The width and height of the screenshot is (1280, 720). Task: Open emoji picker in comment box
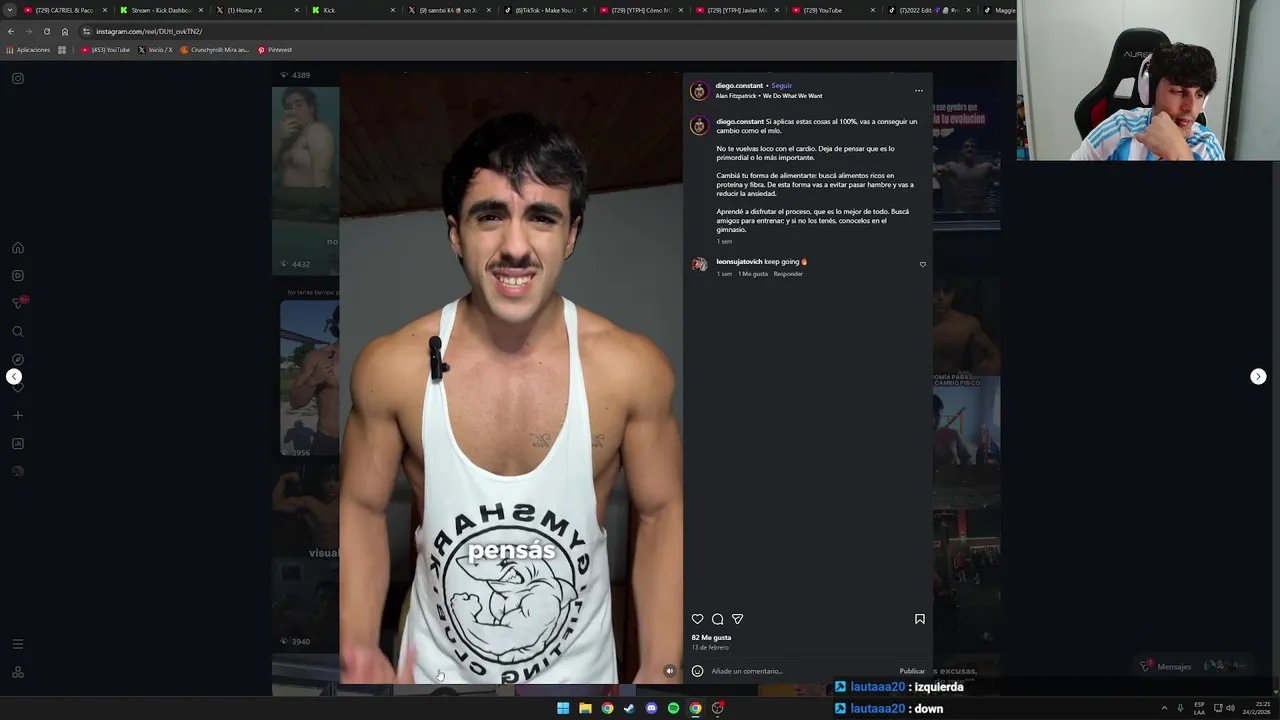point(698,671)
